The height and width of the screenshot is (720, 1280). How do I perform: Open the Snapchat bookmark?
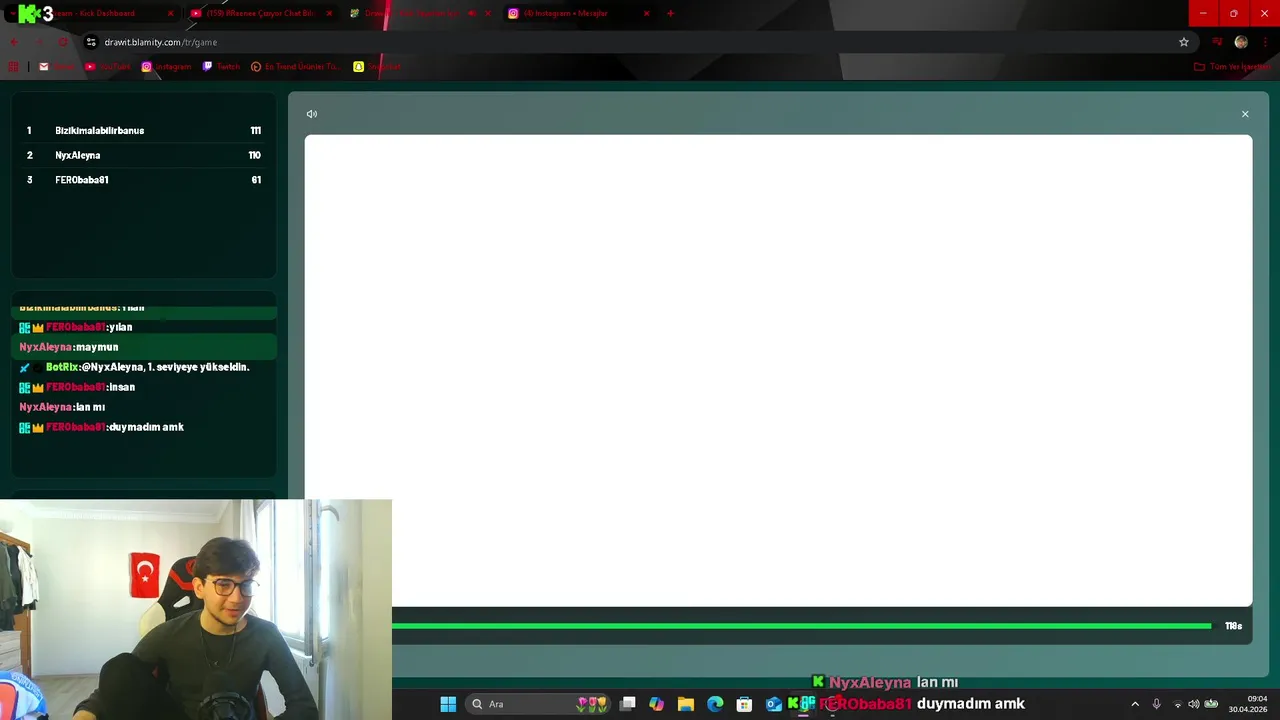coord(377,67)
